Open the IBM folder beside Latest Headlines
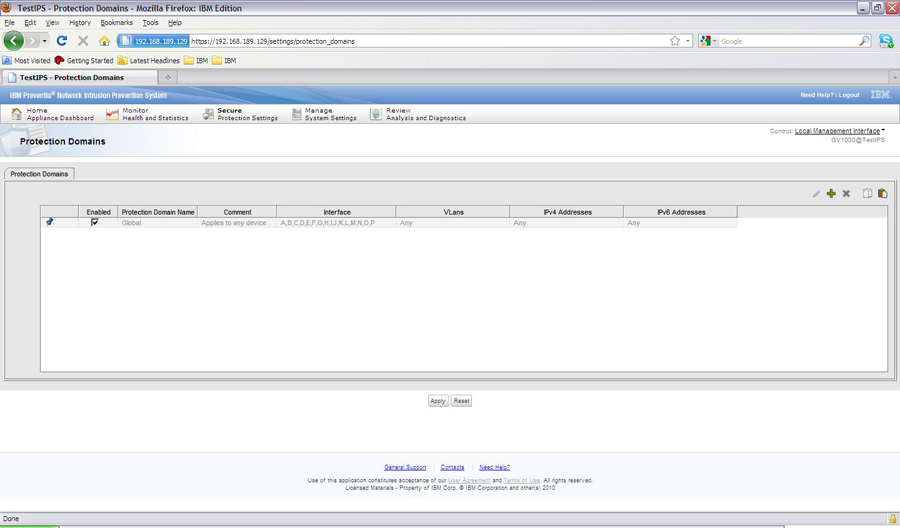The image size is (900, 528). point(196,60)
